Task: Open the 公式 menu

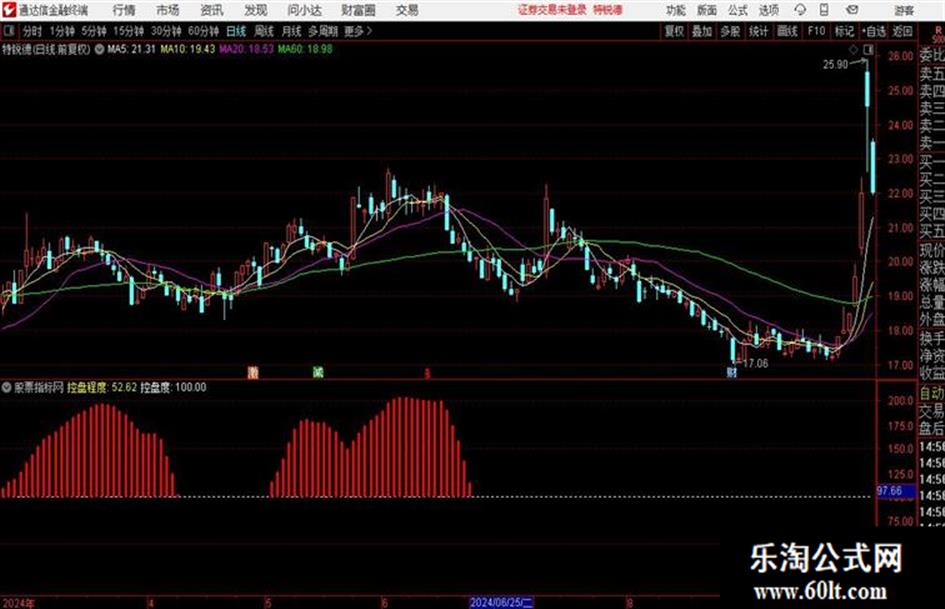Action: point(738,10)
